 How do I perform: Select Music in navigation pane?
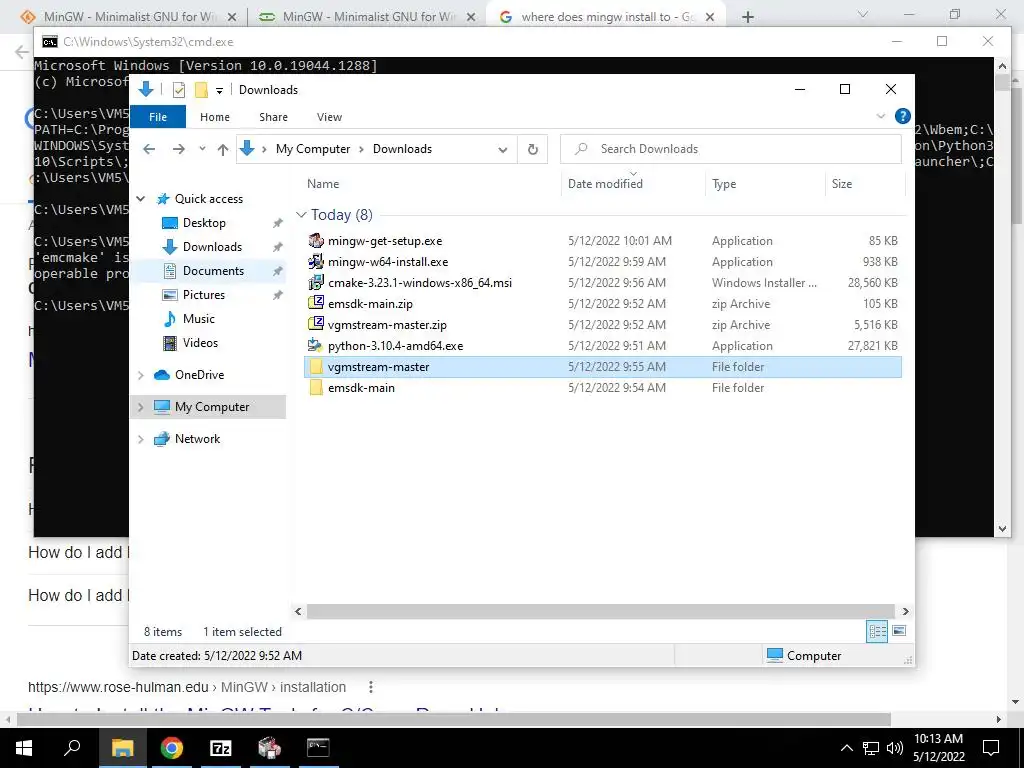pos(199,319)
